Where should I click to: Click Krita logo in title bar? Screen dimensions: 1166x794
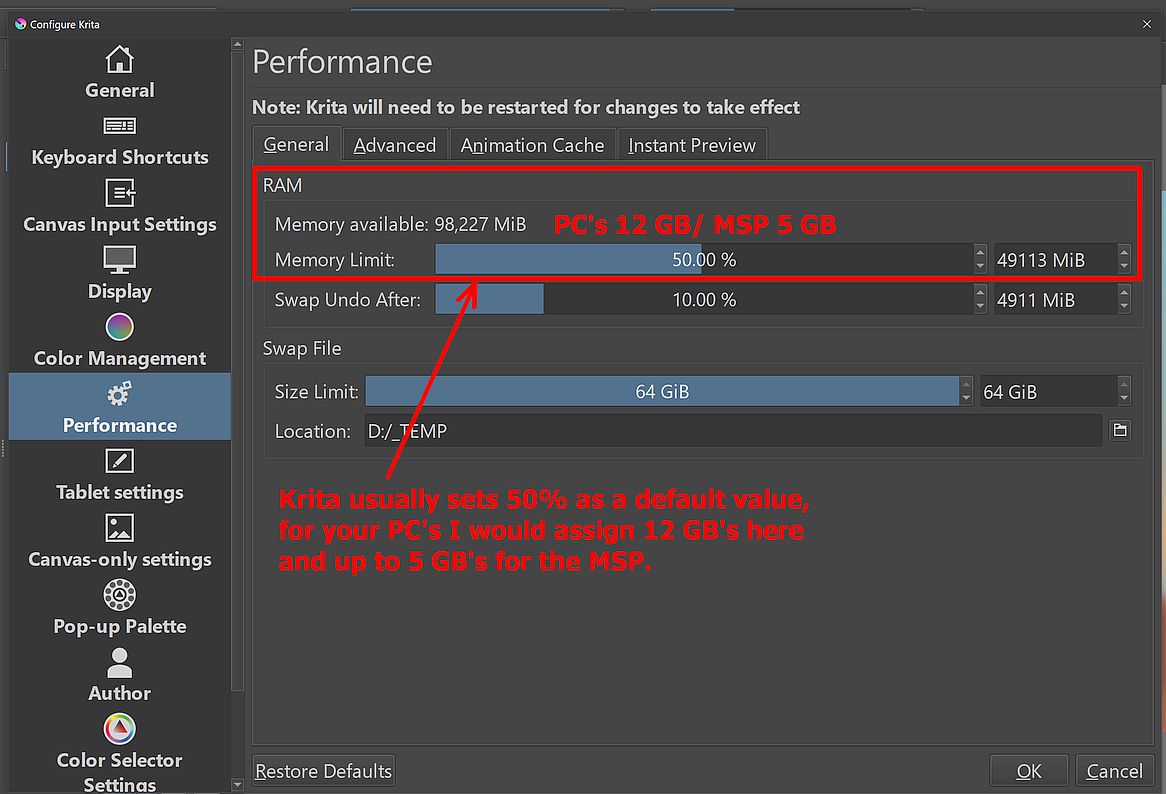click(x=20, y=24)
